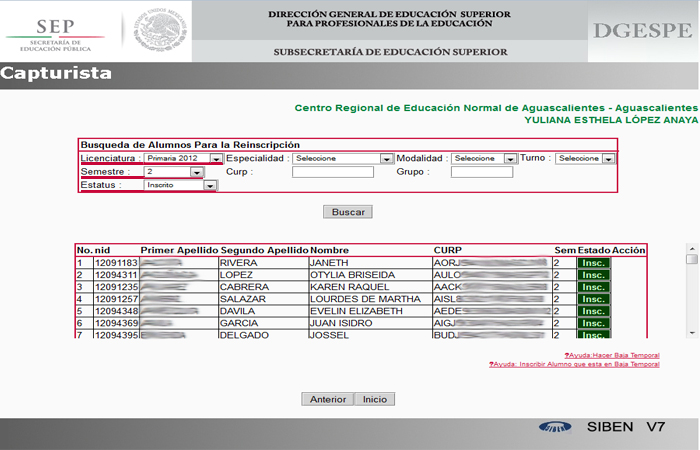Click the RIVERA surname cell

point(263,263)
